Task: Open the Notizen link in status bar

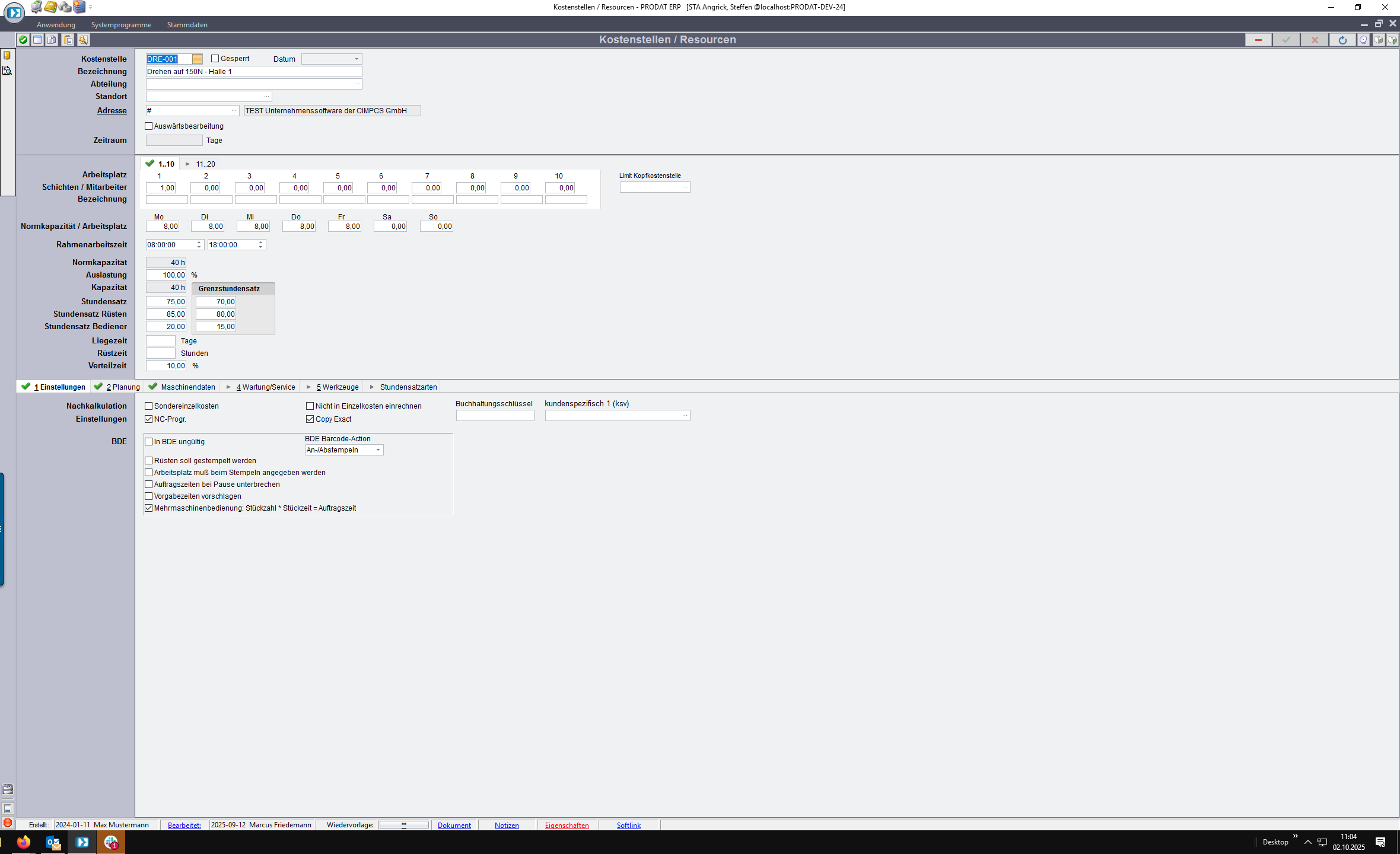Action: 507,826
